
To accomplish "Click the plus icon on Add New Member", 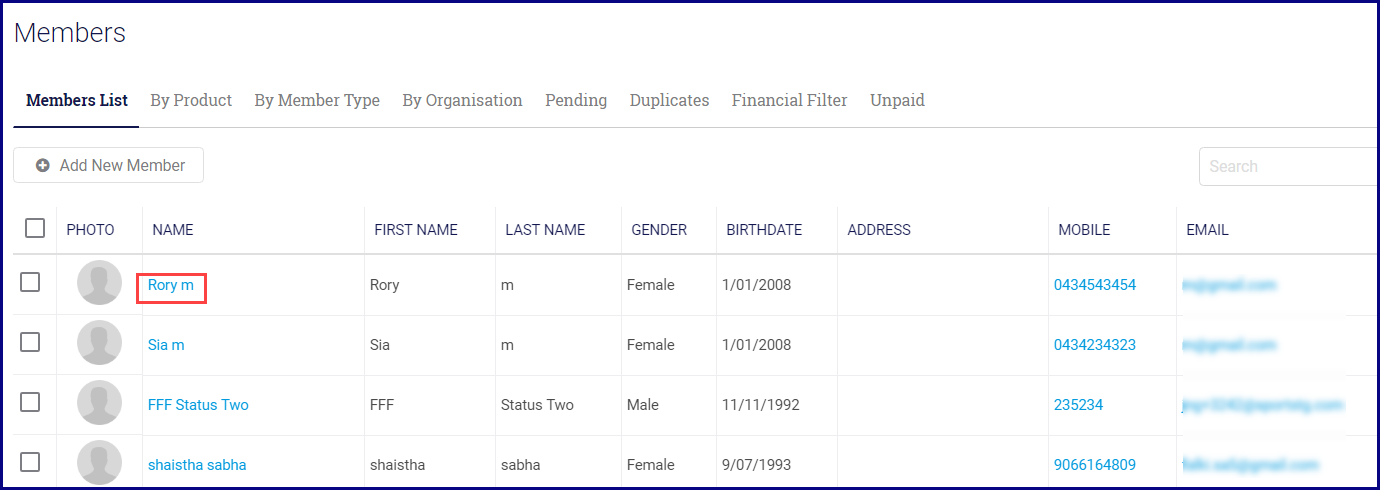I will 43,166.
